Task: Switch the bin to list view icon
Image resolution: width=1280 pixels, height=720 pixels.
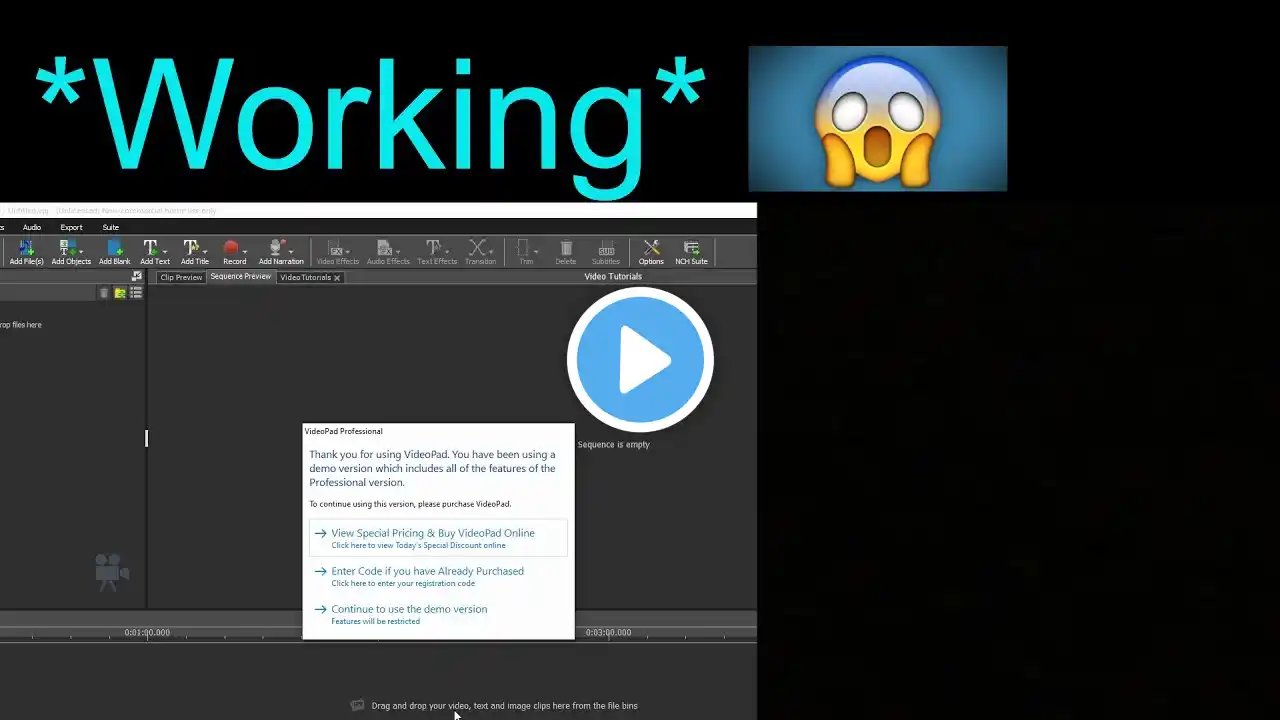Action: click(136, 293)
